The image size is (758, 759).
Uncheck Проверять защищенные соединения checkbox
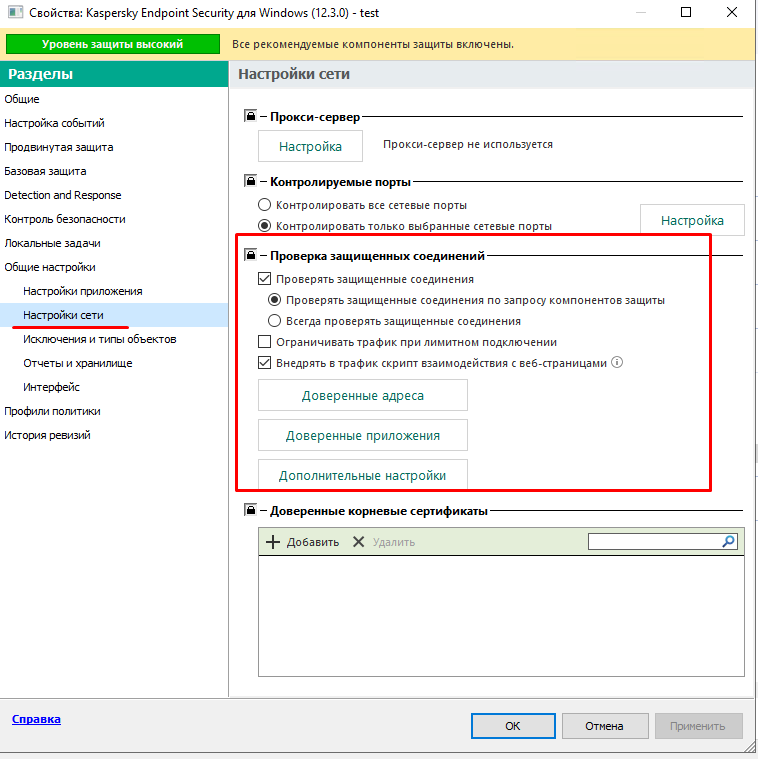264,279
